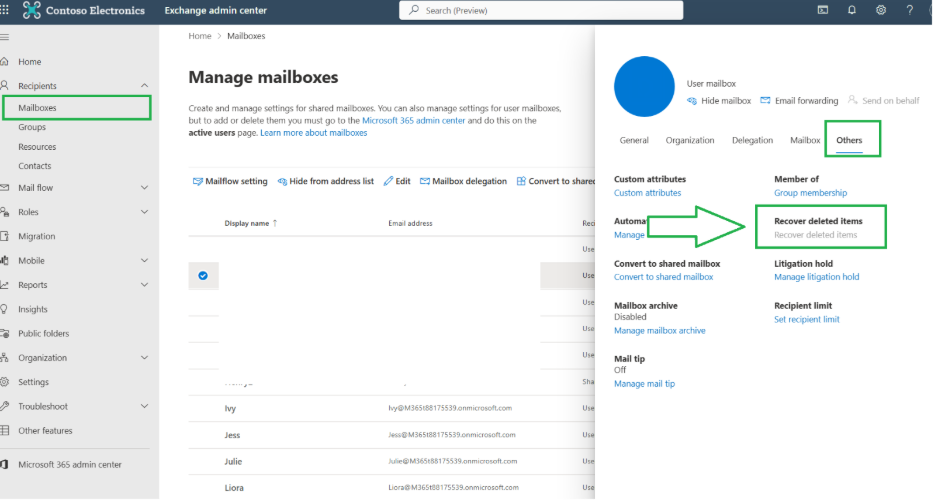Viewport: 936px width, 502px height.
Task: Collapse the Recipients section chevron
Action: tap(144, 85)
